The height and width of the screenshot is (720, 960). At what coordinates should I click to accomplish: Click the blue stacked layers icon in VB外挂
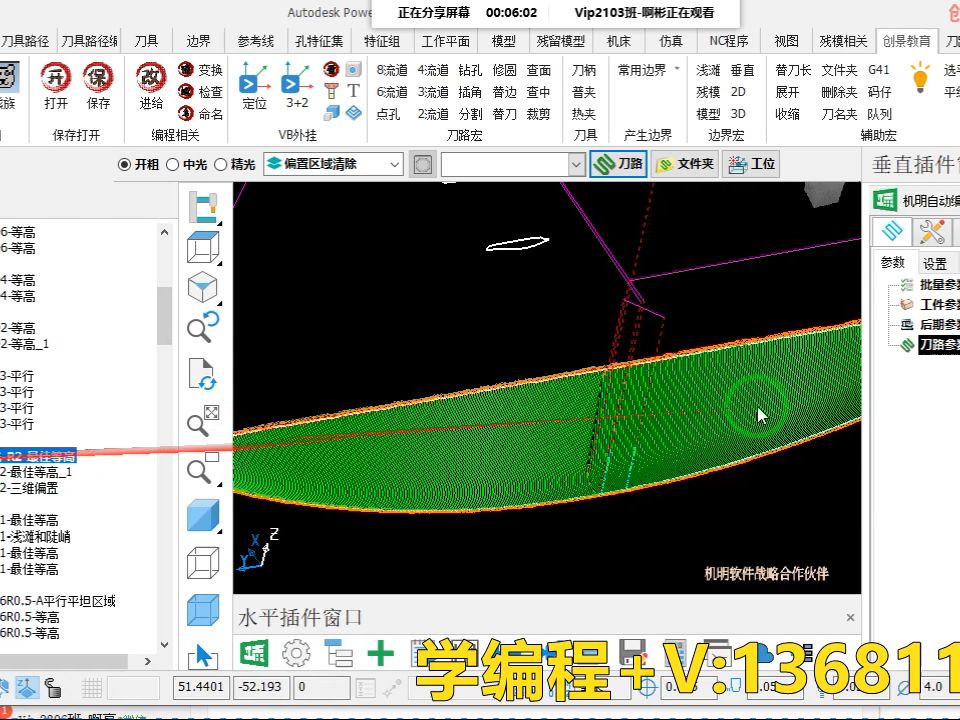click(353, 113)
